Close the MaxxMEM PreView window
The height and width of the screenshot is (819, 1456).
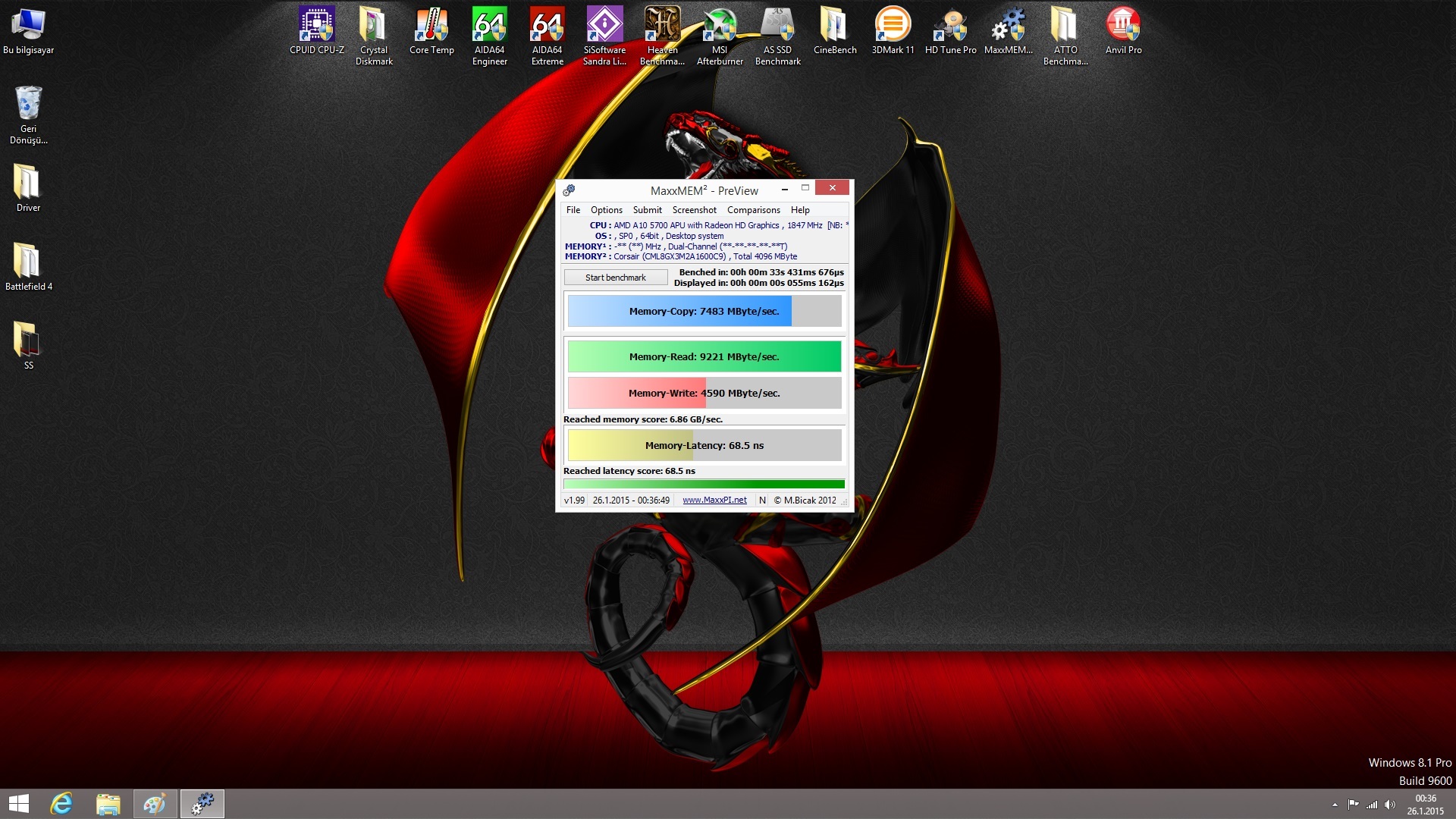tap(833, 188)
